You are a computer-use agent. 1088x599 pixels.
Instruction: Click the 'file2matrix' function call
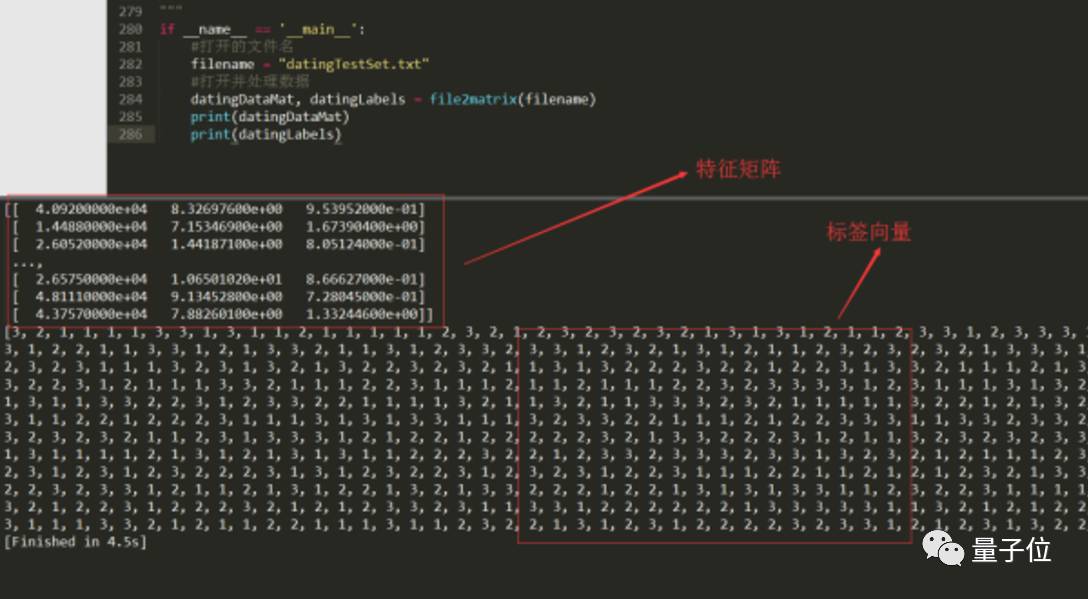point(473,99)
